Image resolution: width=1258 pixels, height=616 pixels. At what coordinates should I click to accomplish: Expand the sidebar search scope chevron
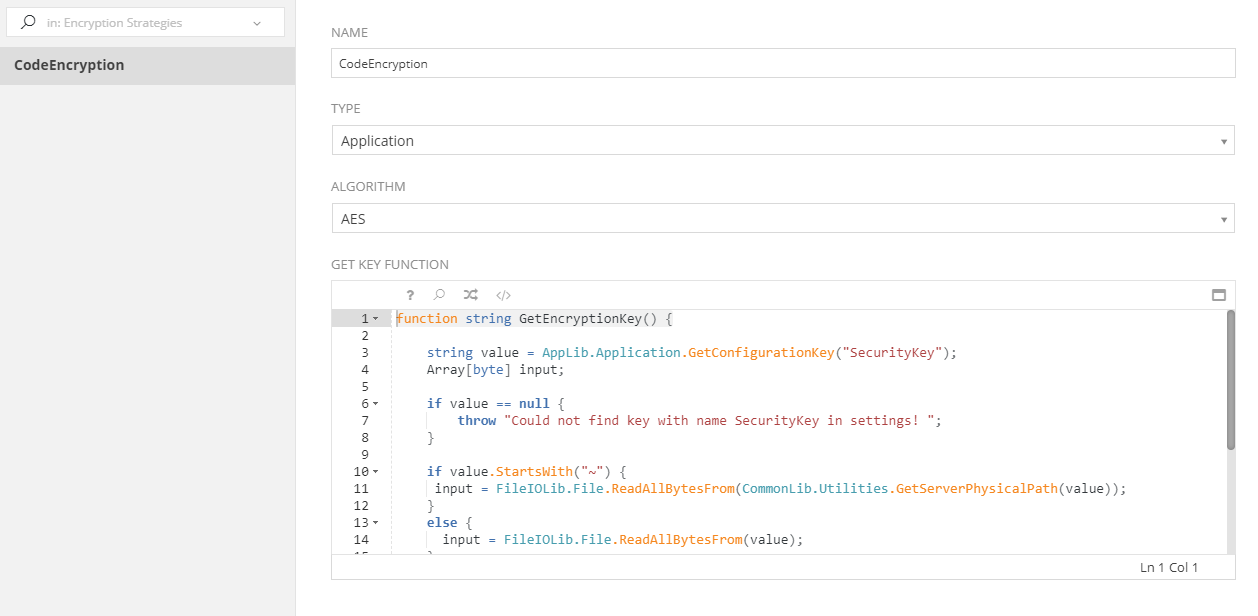pyautogui.click(x=257, y=23)
